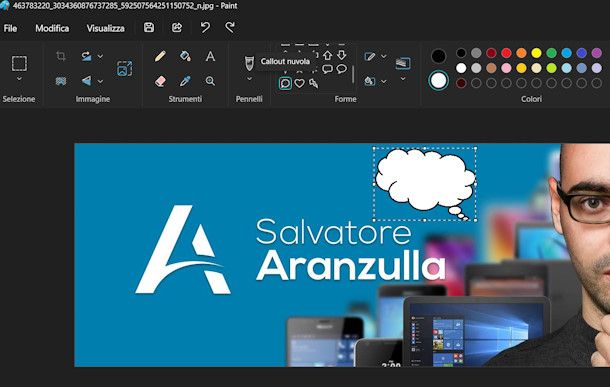Pick the dark red swatch in top row
610x387 pixels.
click(x=491, y=53)
